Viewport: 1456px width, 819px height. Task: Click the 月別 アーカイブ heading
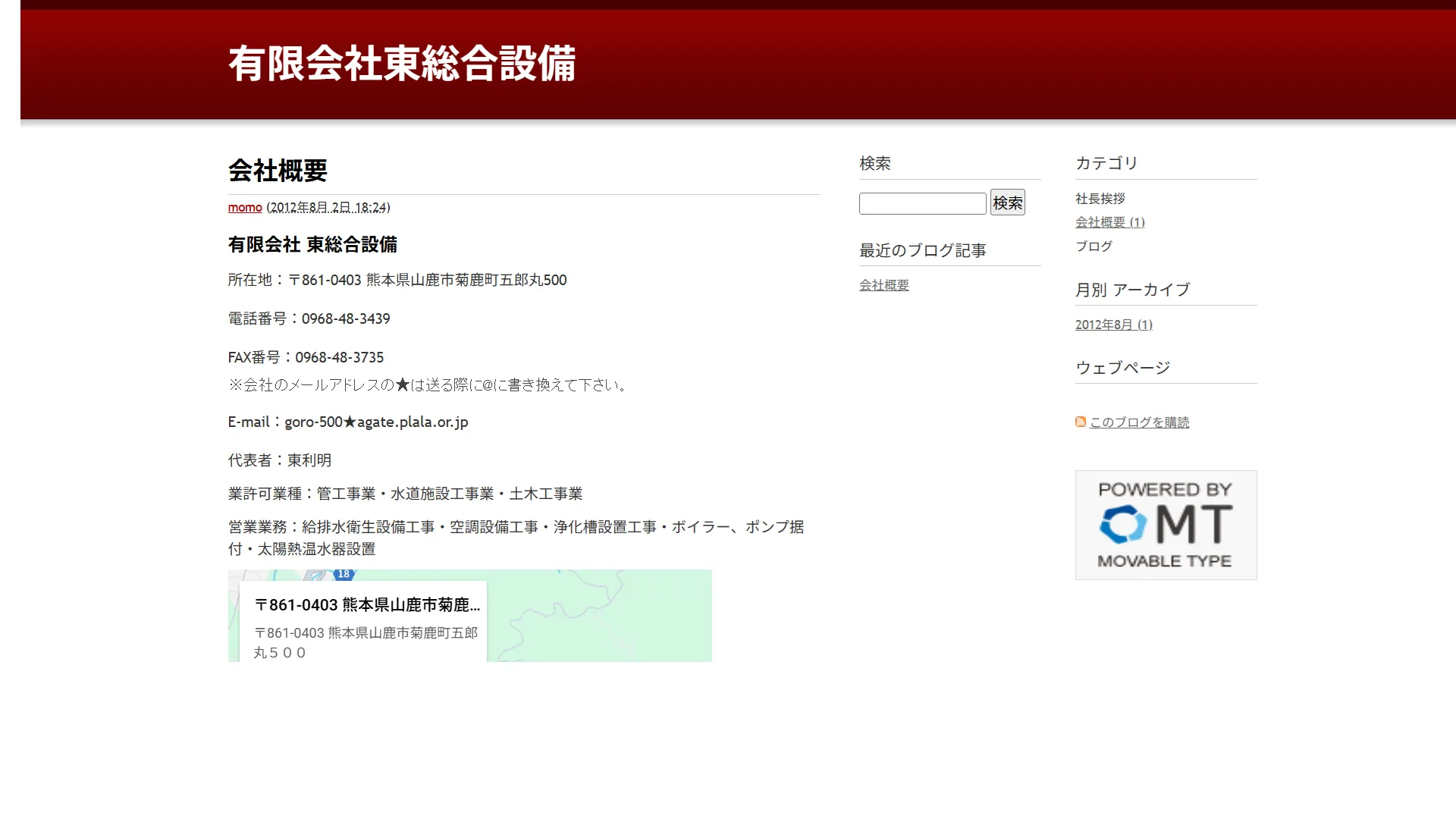(x=1132, y=290)
